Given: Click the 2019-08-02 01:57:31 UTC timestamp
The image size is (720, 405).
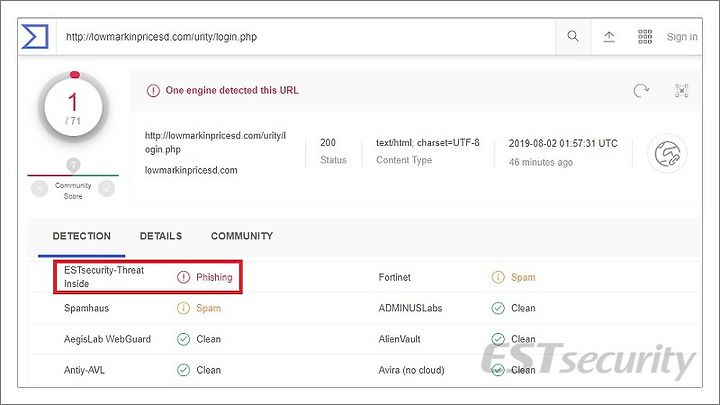Looking at the screenshot, I should coord(563,143).
